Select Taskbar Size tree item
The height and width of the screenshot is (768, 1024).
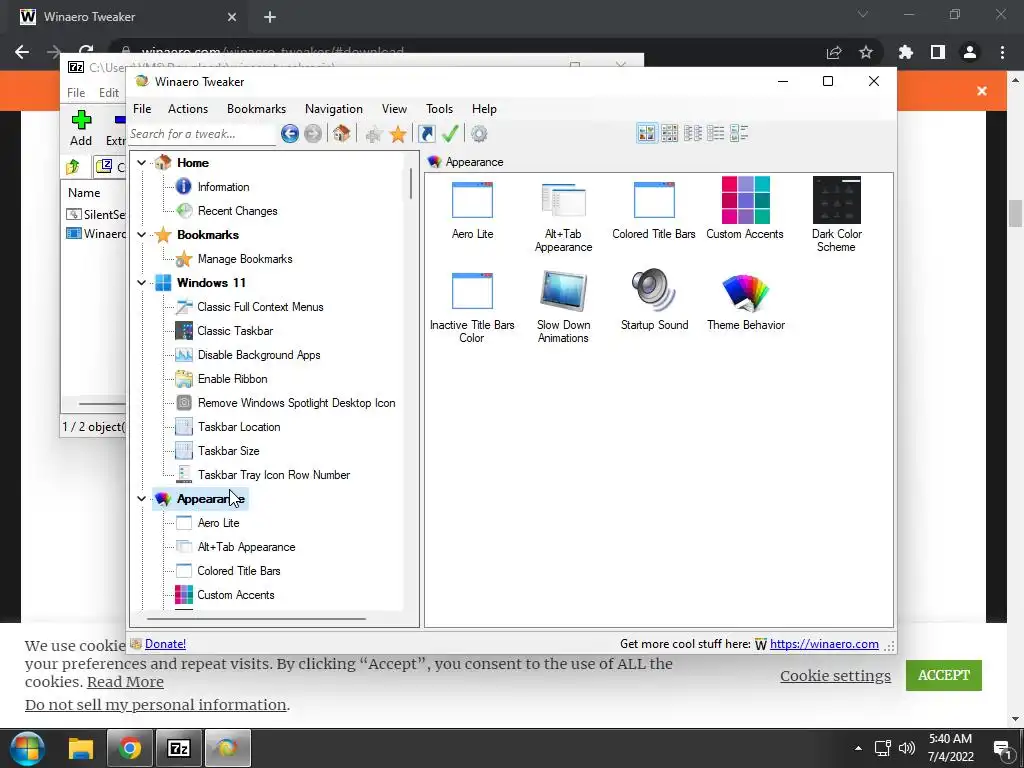pyautogui.click(x=229, y=451)
